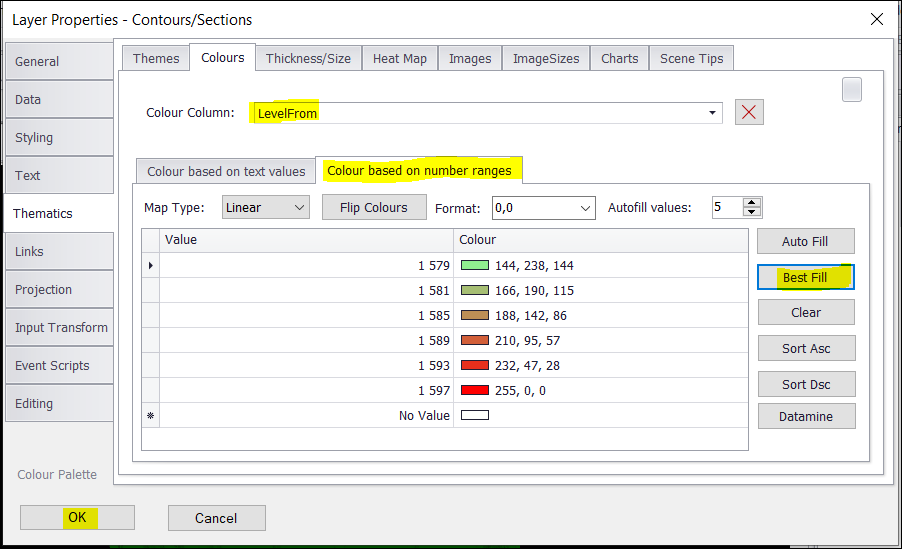Click the Datamine button
Viewport: 902px width, 549px height.
click(805, 416)
